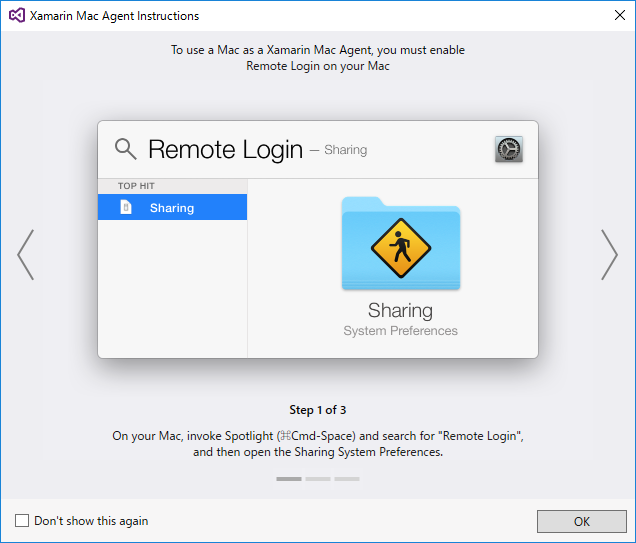
Task: Click the OK button
Action: (582, 521)
